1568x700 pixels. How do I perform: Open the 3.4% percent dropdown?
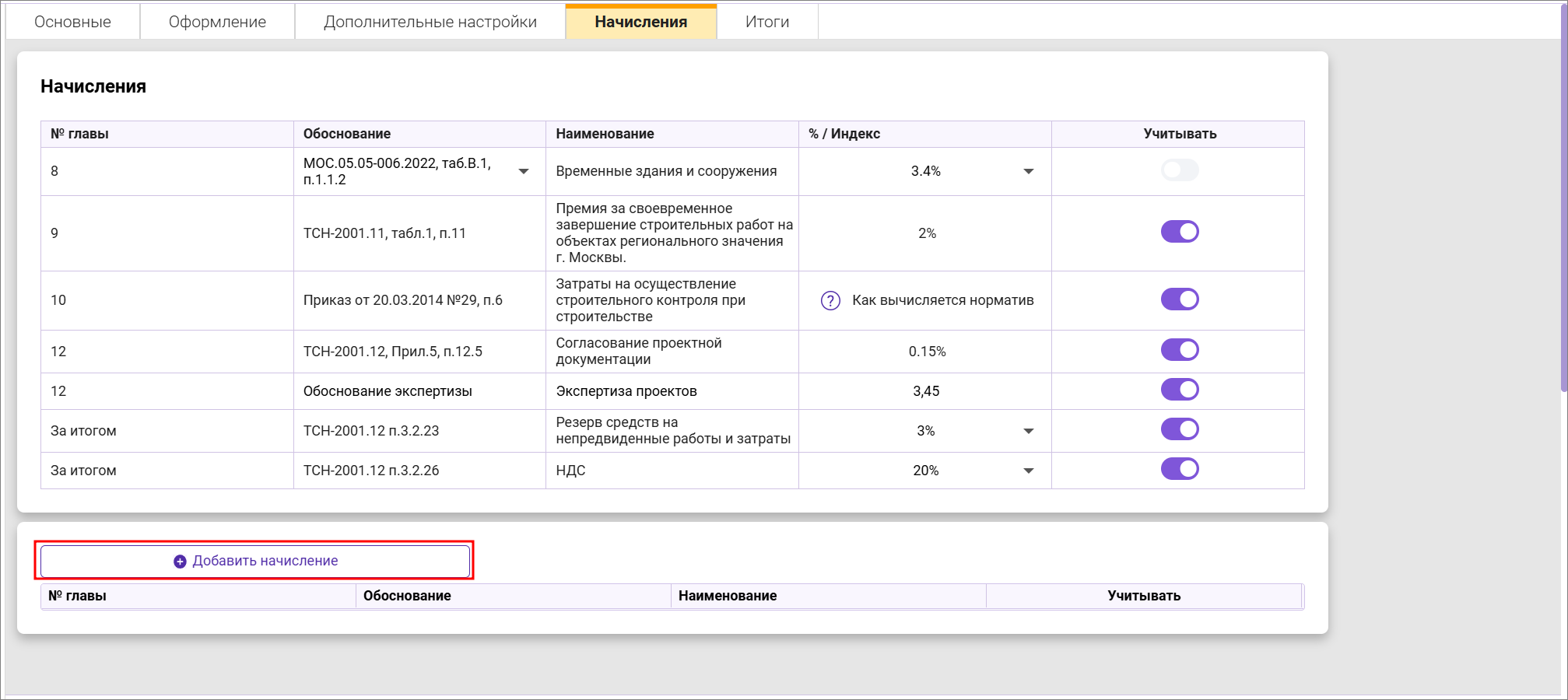point(1028,171)
